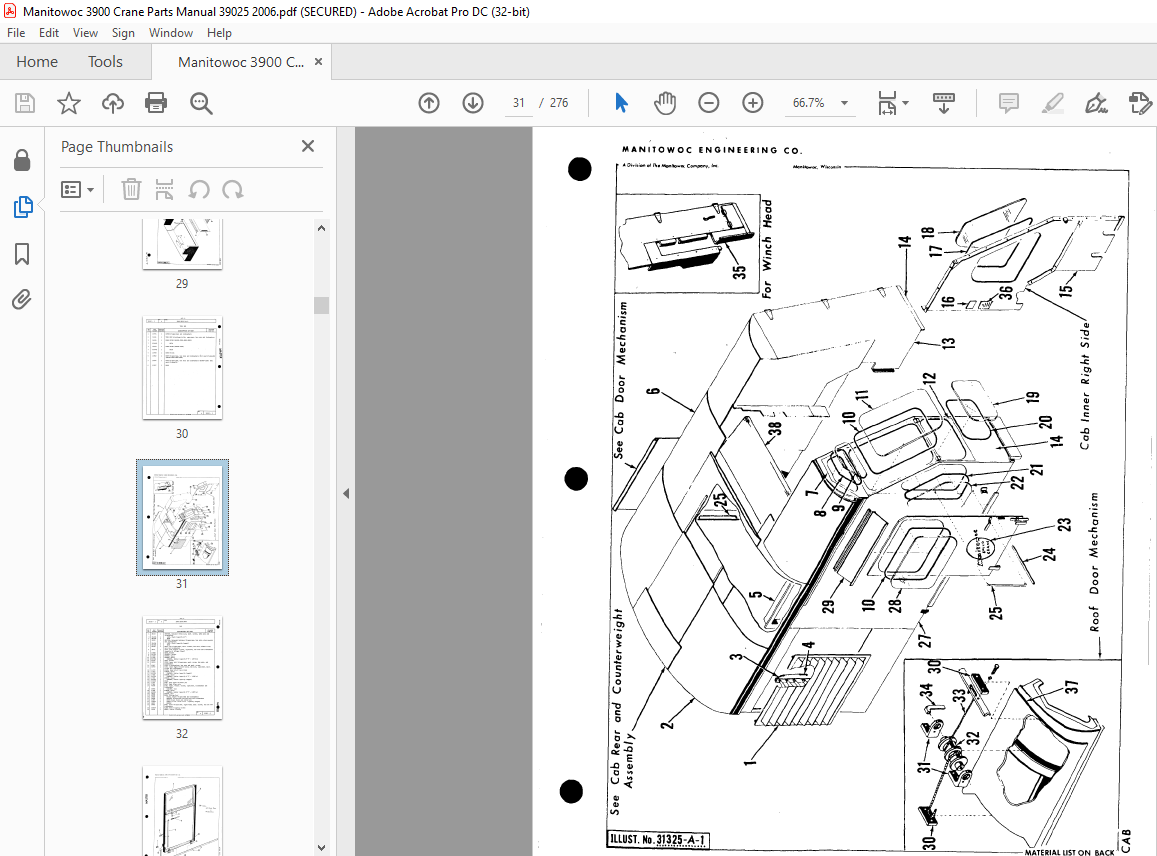This screenshot has width=1157, height=856.
Task: Open the Sign document pen tool
Action: tap(1096, 103)
